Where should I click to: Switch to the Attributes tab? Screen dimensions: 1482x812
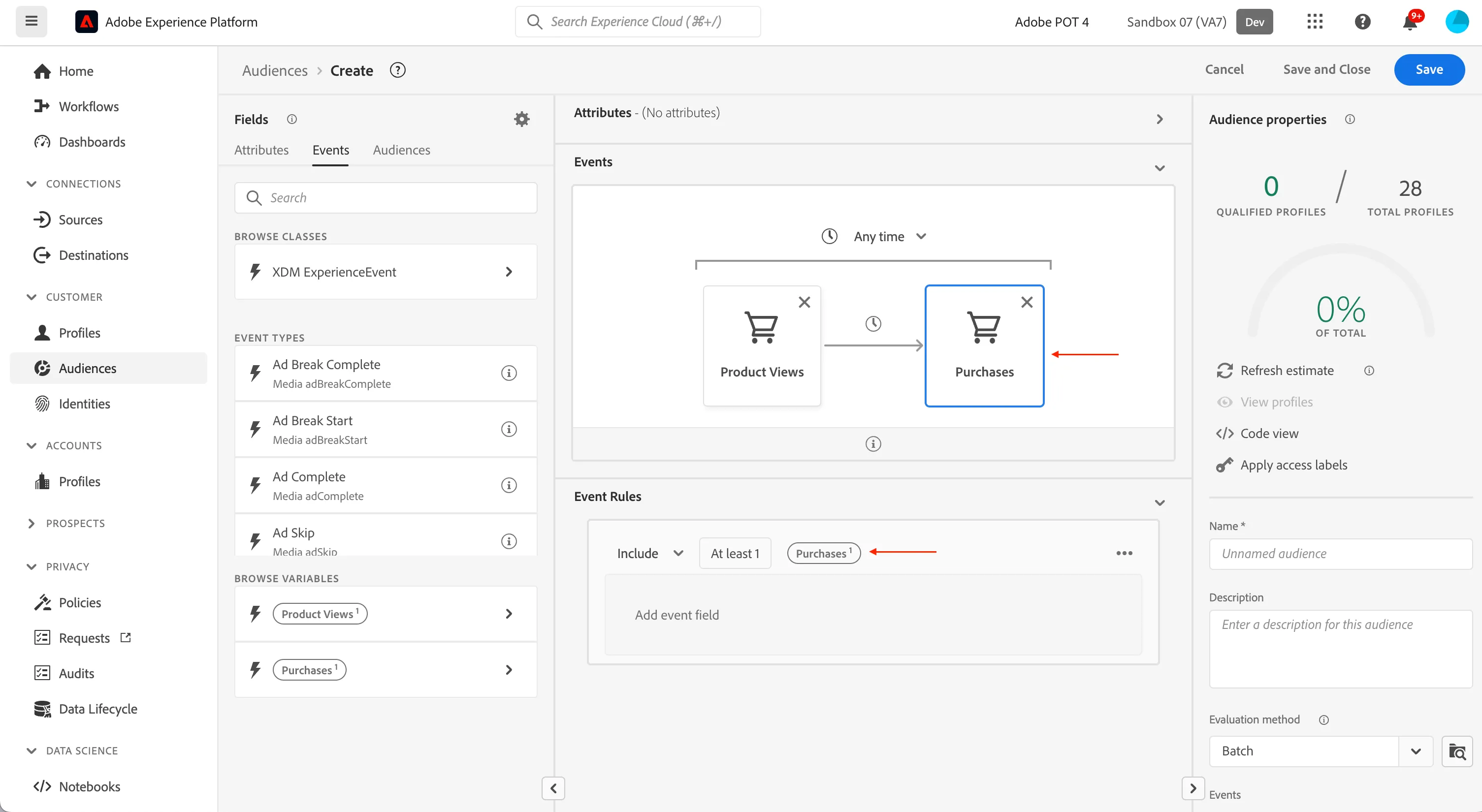point(261,150)
